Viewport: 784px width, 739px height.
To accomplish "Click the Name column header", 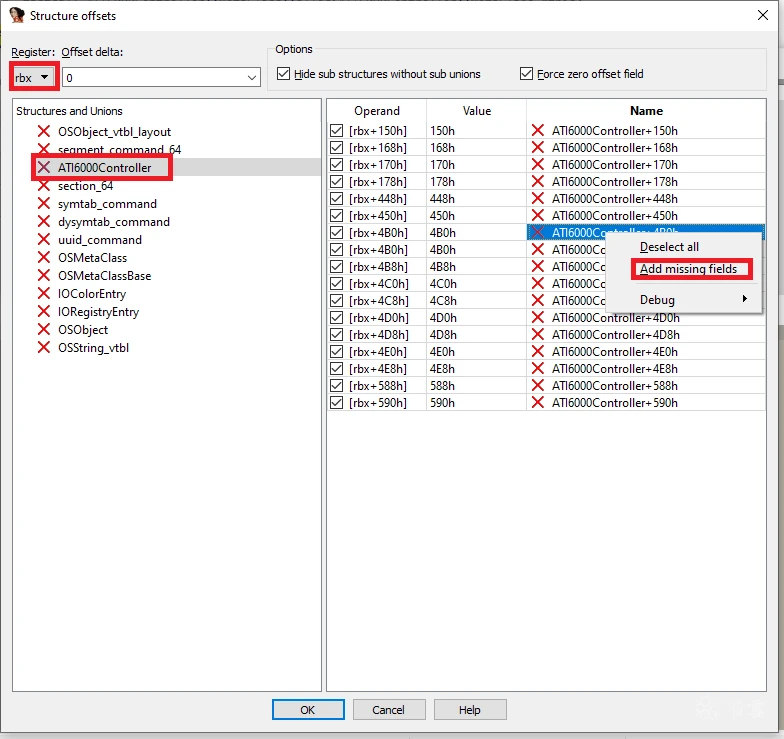I will pos(646,111).
